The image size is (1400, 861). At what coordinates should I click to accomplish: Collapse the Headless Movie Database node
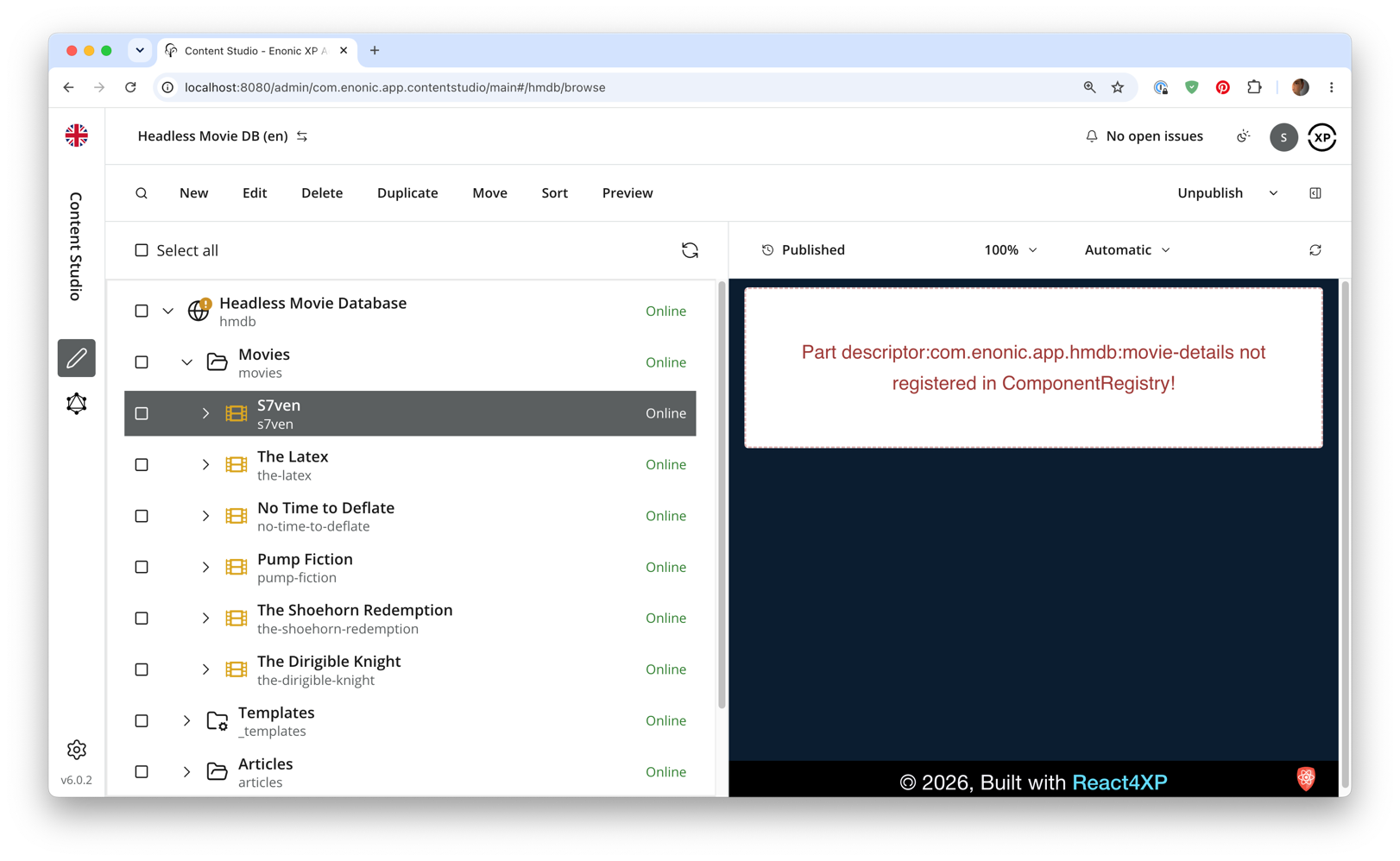click(167, 311)
